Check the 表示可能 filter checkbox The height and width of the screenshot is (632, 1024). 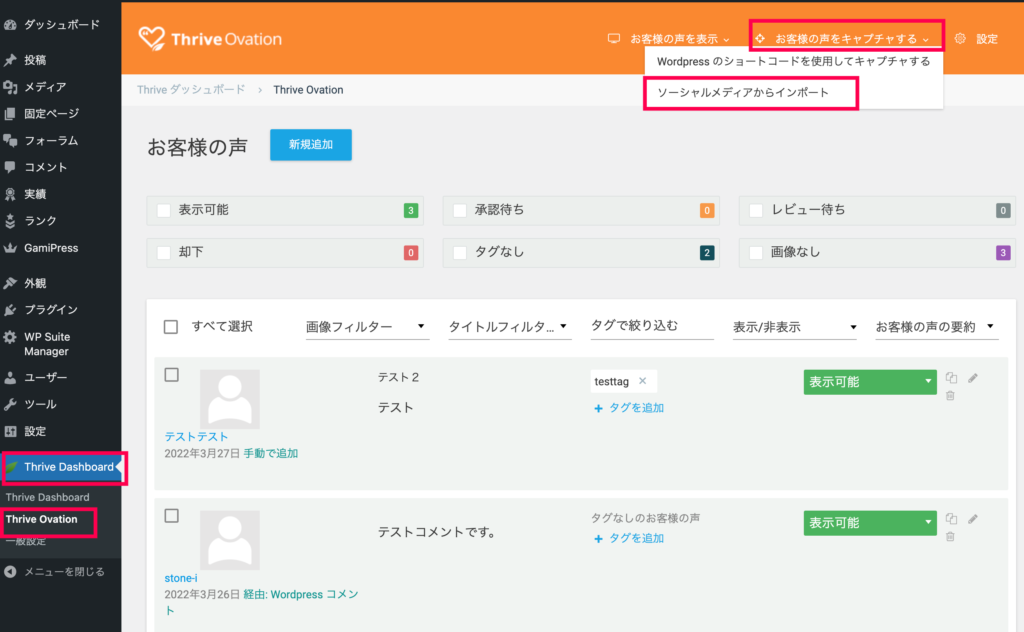pos(164,210)
